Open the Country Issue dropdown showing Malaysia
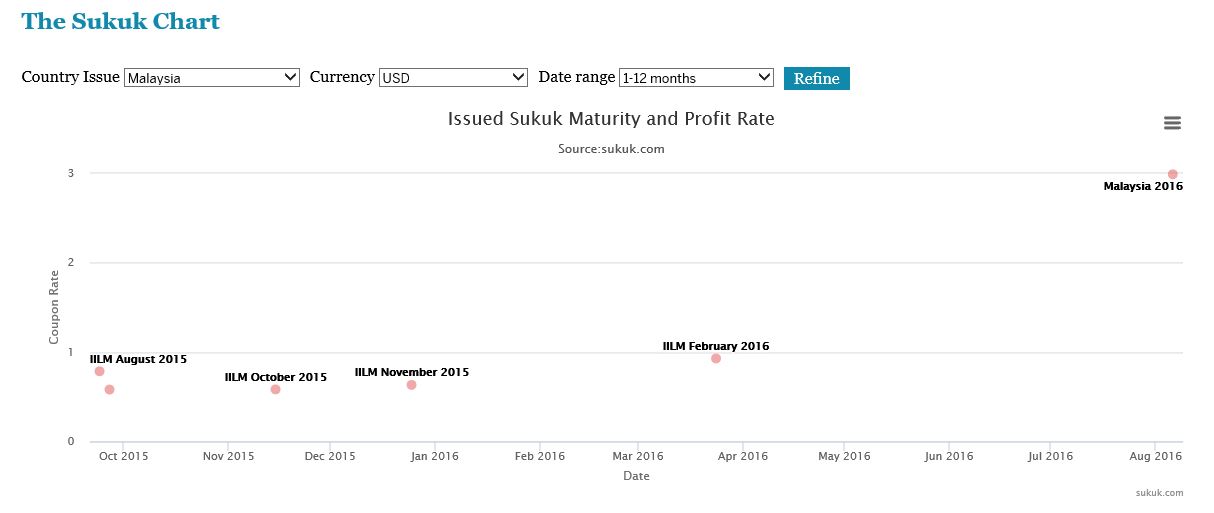This screenshot has height=513, width=1214. pyautogui.click(x=212, y=77)
